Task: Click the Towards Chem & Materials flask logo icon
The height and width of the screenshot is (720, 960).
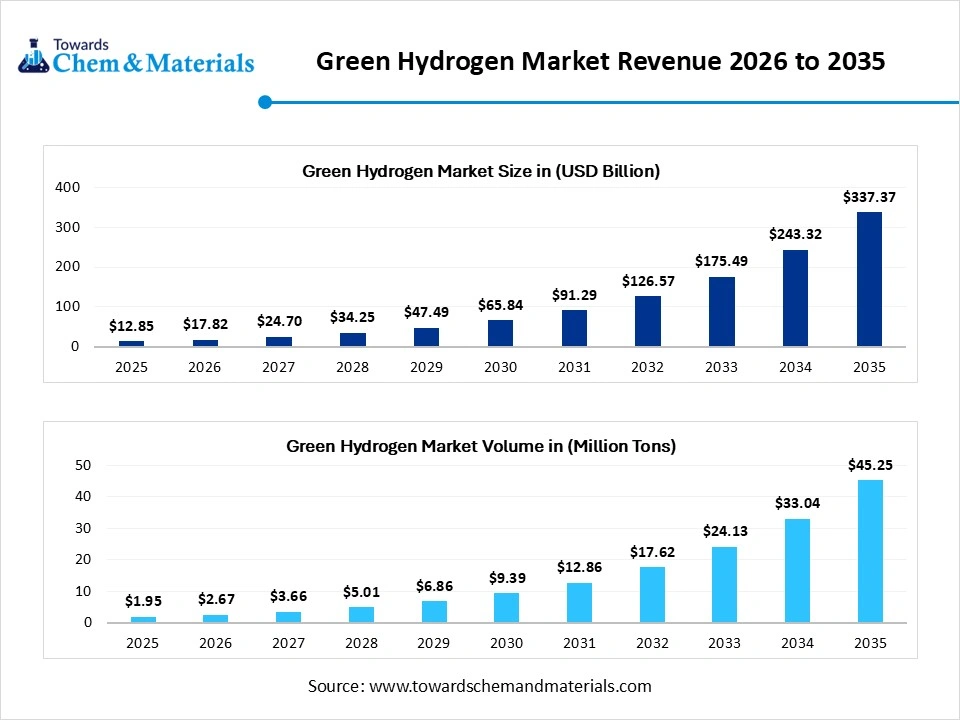Action: (x=33, y=56)
